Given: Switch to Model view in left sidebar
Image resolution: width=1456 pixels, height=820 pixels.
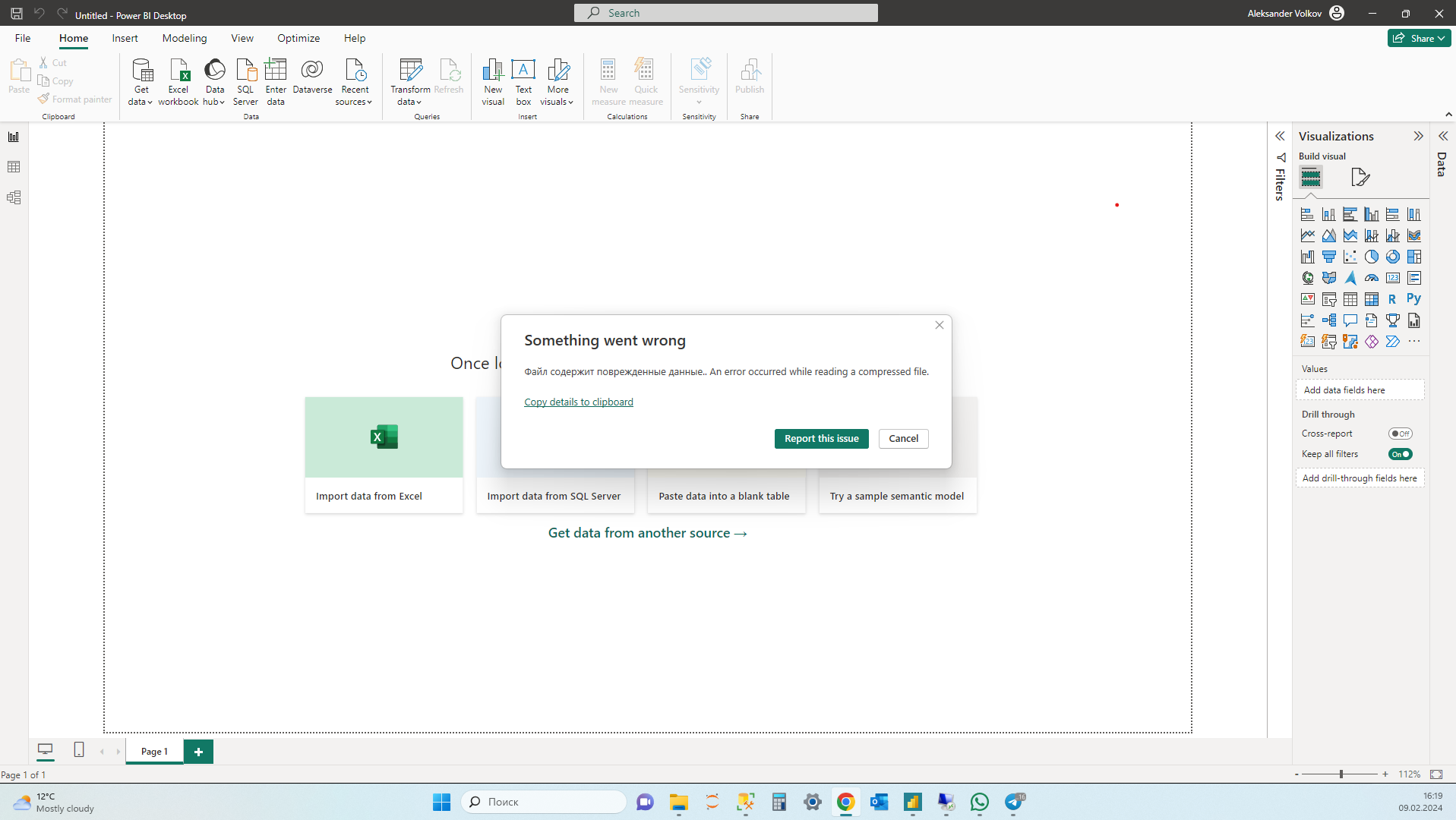Looking at the screenshot, I should pyautogui.click(x=14, y=197).
